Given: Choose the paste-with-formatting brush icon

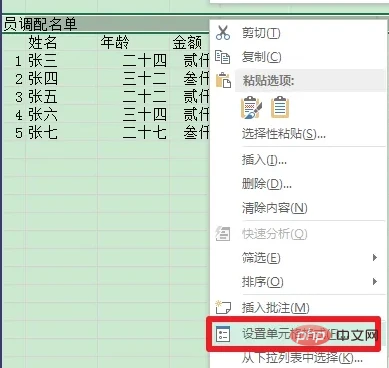Looking at the screenshot, I should coord(251,107).
